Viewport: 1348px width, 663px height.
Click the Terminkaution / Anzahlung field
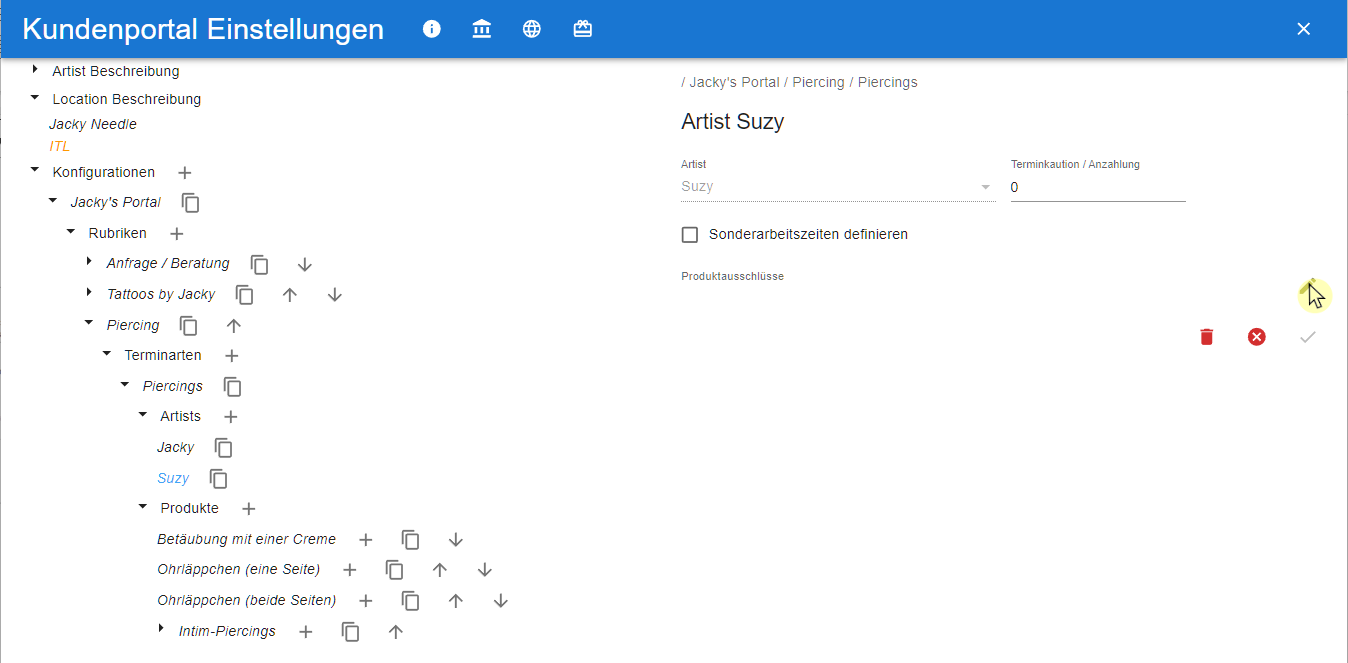point(1098,187)
